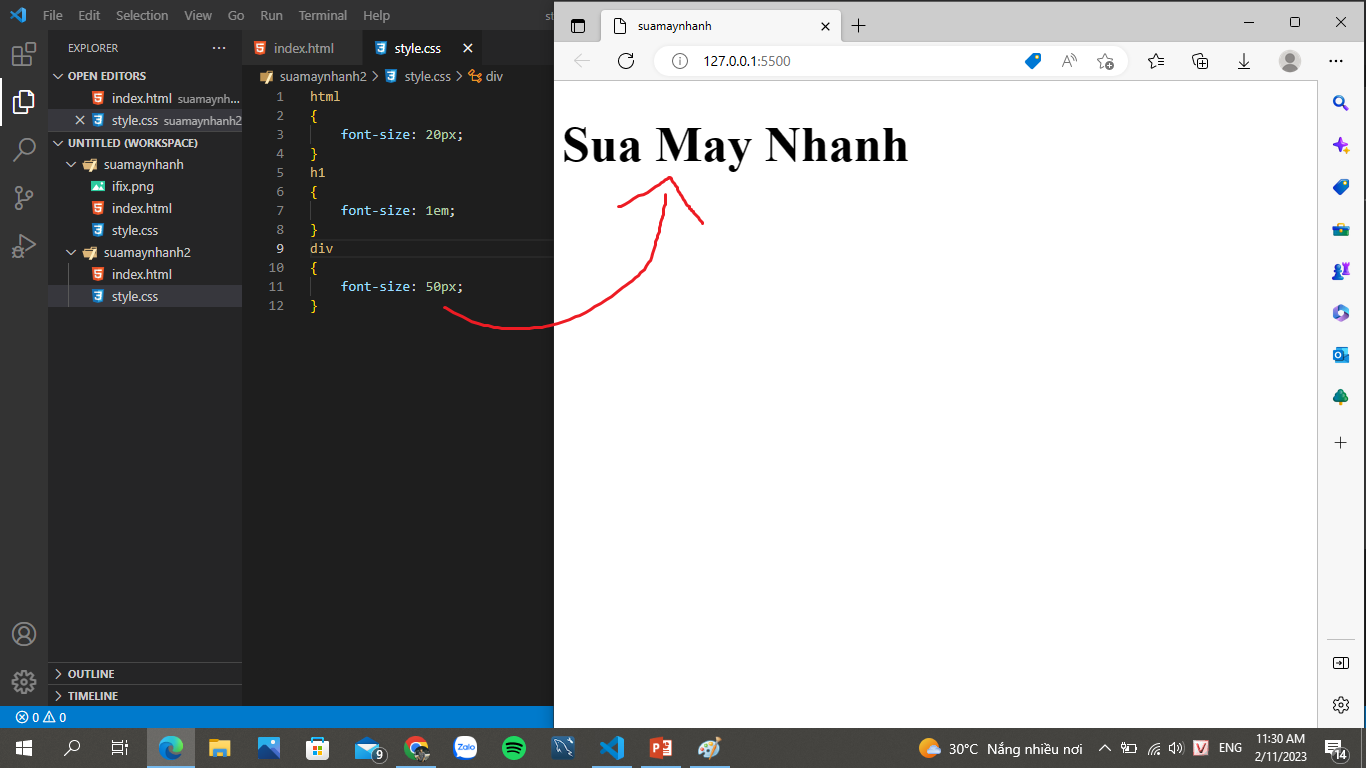Open the Accounts icon in VS Code
This screenshot has width=1366, height=768.
click(24, 634)
